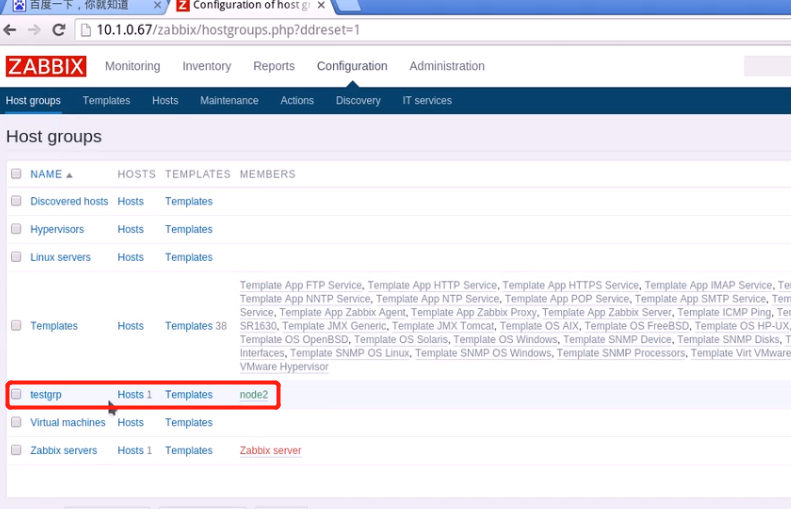Check the Discovered hosts row checkbox
This screenshot has width=791, height=509.
click(16, 201)
